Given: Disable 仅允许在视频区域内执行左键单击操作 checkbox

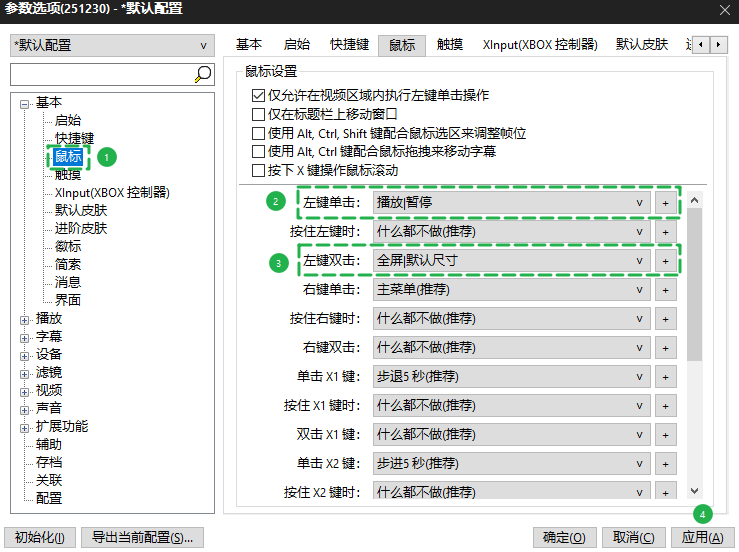Looking at the screenshot, I should coord(258,96).
